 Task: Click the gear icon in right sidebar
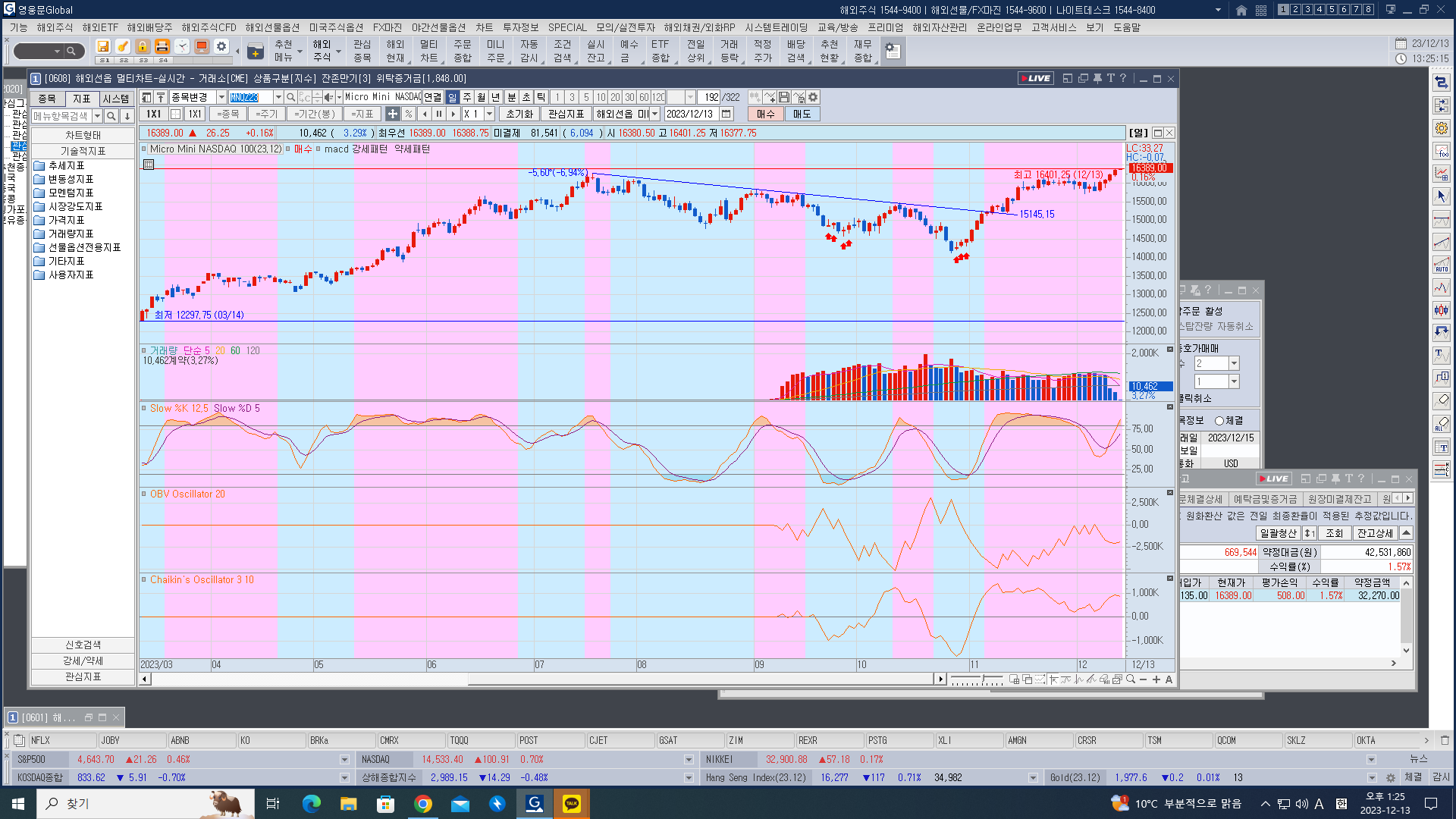pos(1442,128)
